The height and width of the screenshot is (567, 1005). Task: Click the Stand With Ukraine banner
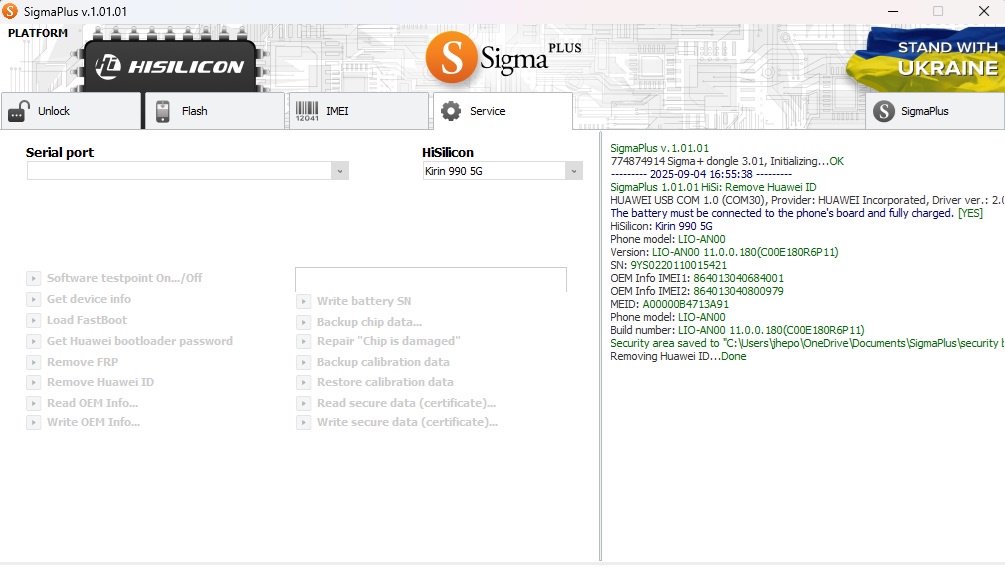[x=926, y=60]
